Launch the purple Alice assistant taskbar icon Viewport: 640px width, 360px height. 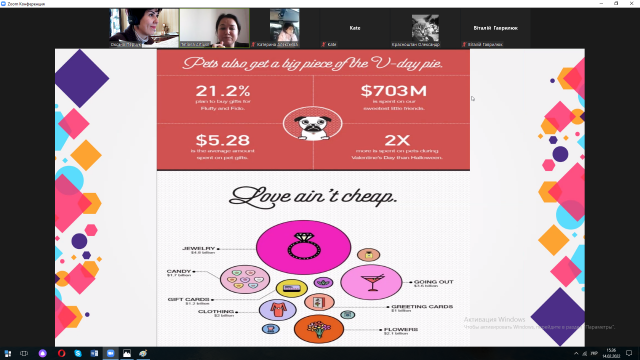[x=42, y=353]
